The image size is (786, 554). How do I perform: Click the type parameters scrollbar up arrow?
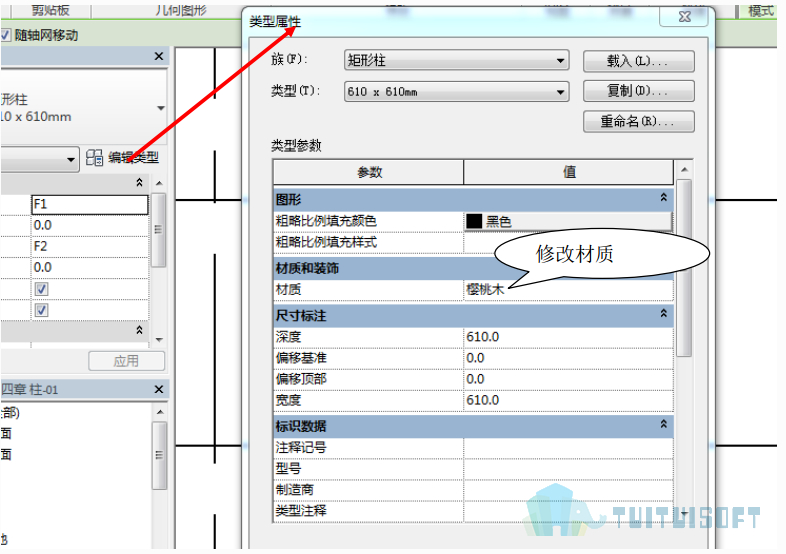[x=684, y=170]
